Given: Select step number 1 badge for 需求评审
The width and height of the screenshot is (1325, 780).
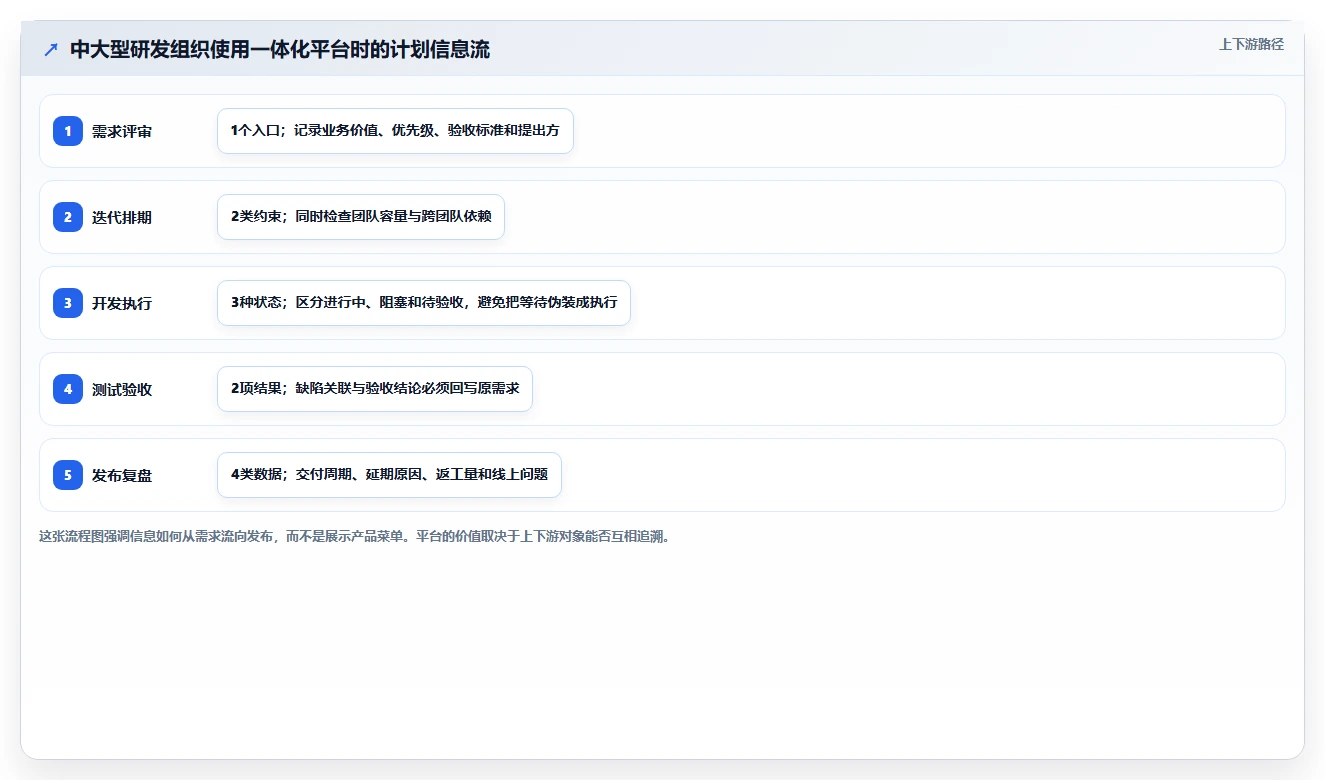Looking at the screenshot, I should tap(68, 131).
